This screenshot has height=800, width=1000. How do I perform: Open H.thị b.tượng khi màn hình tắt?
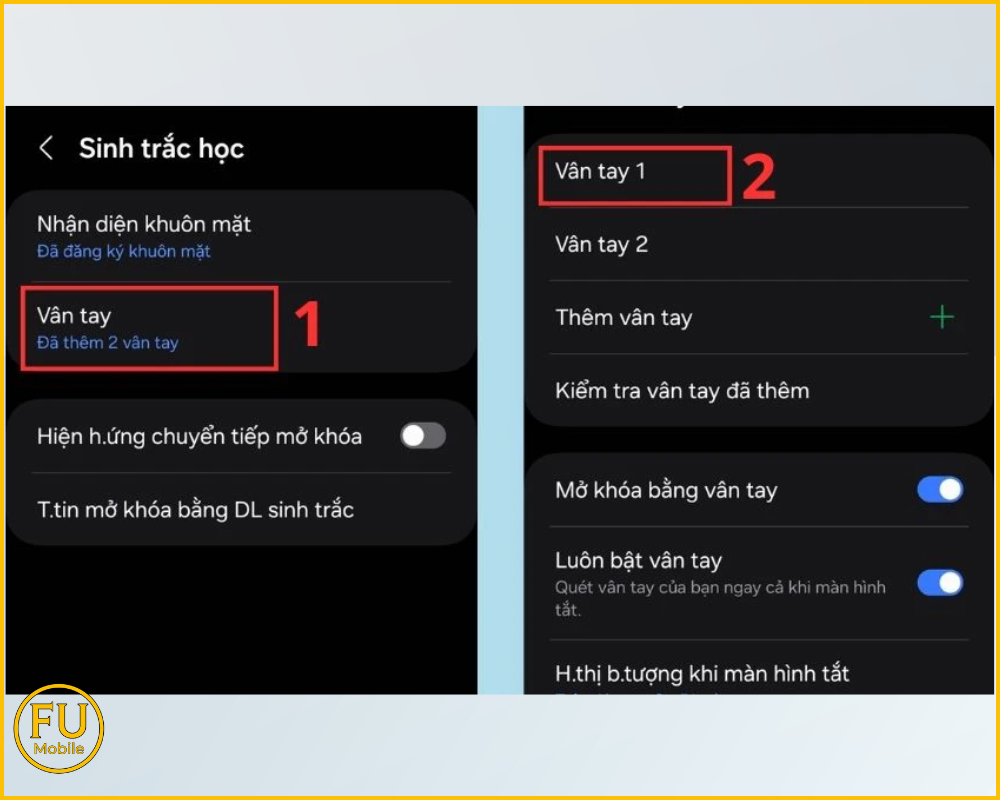click(x=702, y=674)
